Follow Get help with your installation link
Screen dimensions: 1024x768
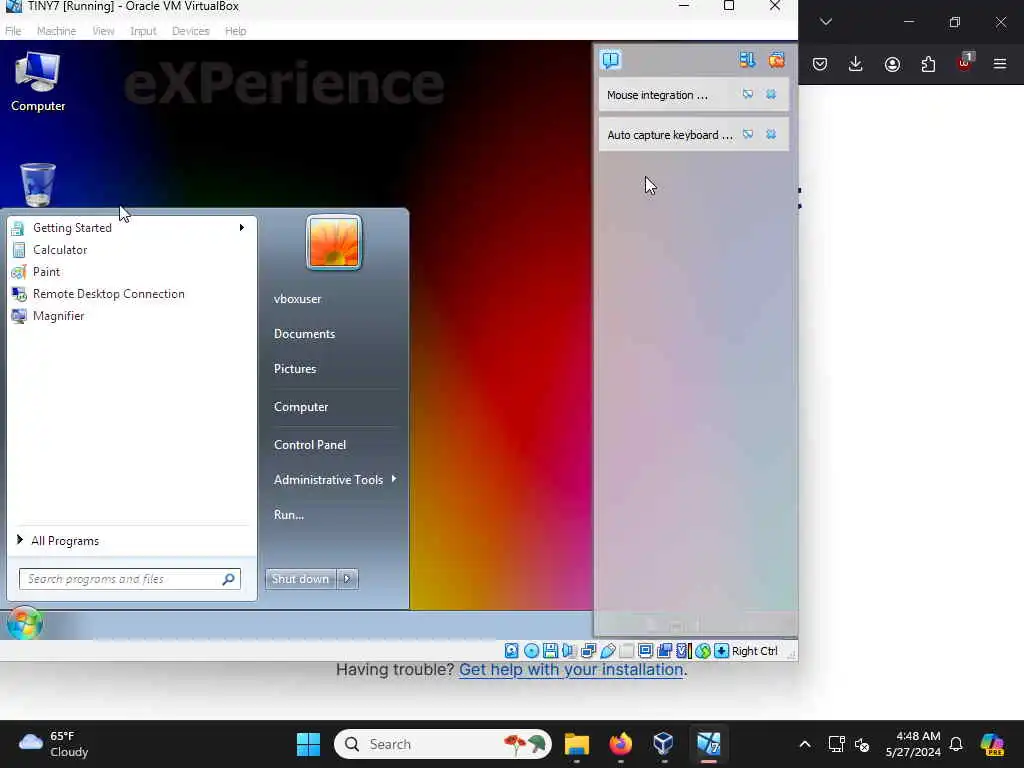pyautogui.click(x=571, y=669)
